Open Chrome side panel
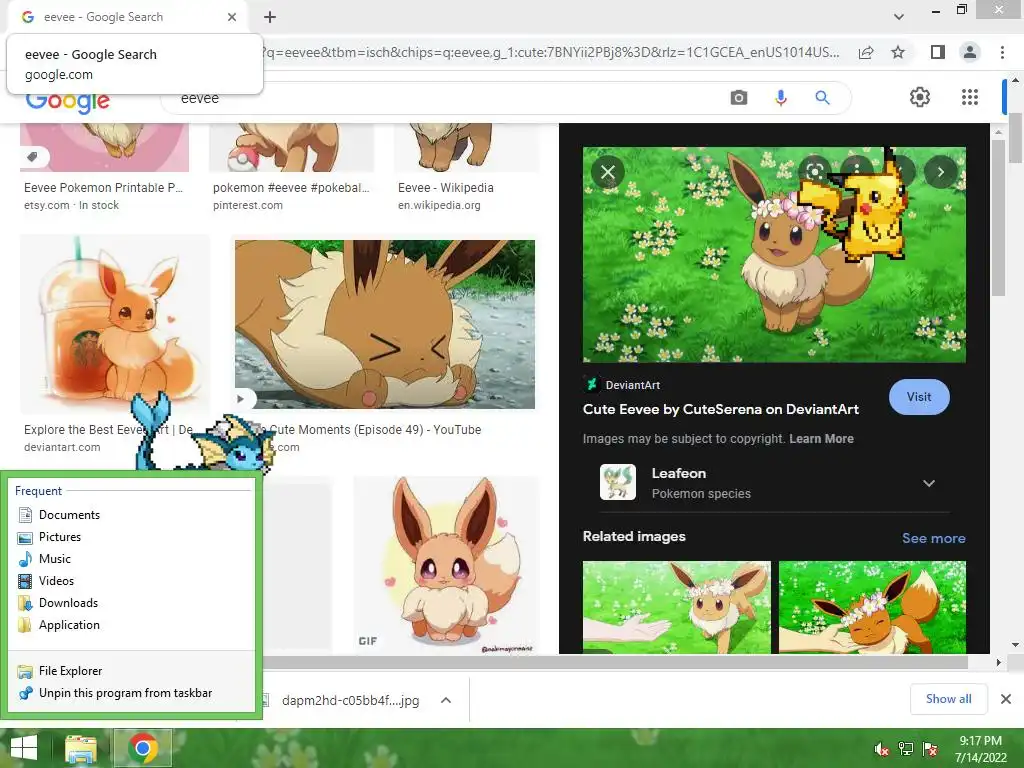This screenshot has height=768, width=1024. 937,52
